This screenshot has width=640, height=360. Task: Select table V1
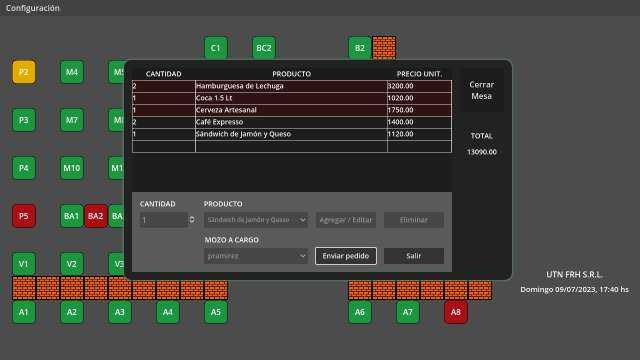(x=24, y=264)
